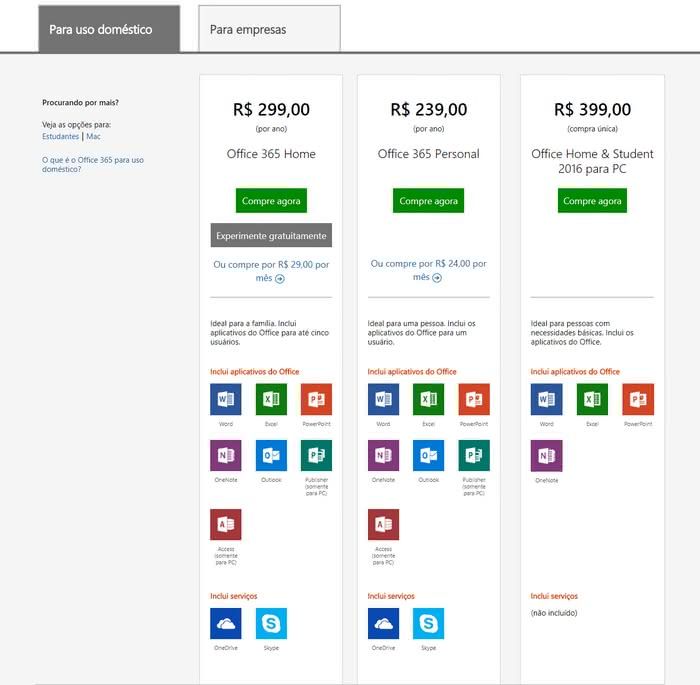Viewport: 700px width, 685px height.
Task: Click Compre agora for Office Home & Student 2016
Action: pos(592,200)
